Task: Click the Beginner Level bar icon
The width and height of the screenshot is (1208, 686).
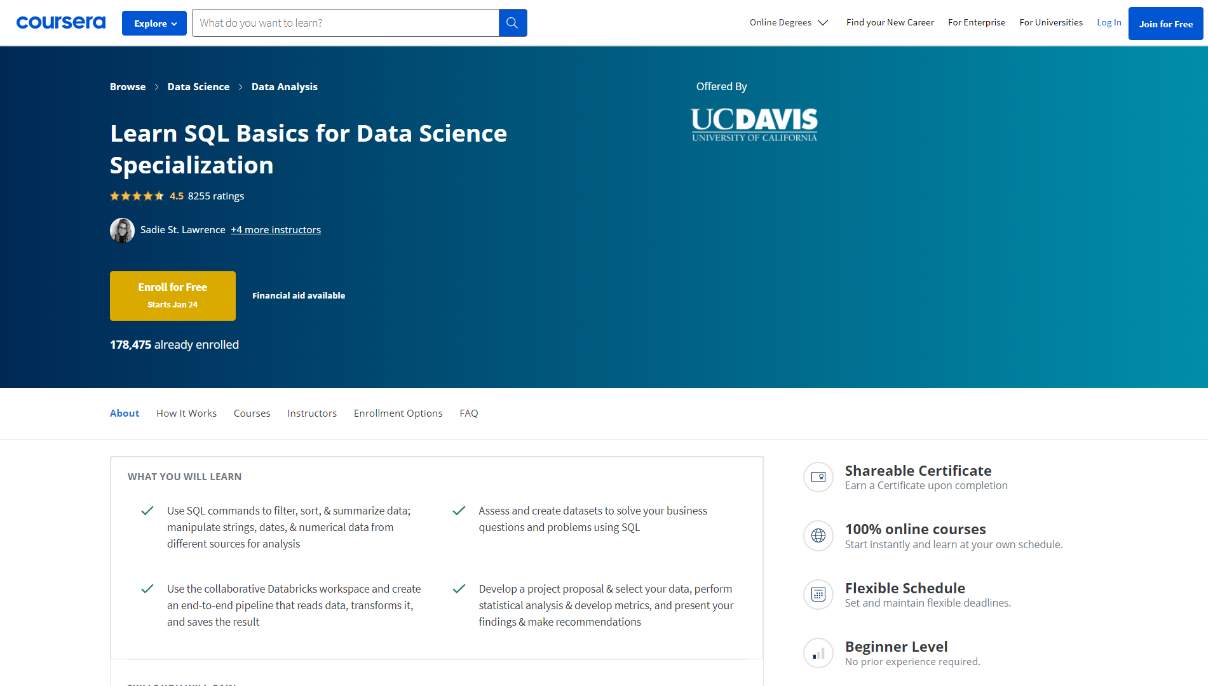Action: coord(818,654)
